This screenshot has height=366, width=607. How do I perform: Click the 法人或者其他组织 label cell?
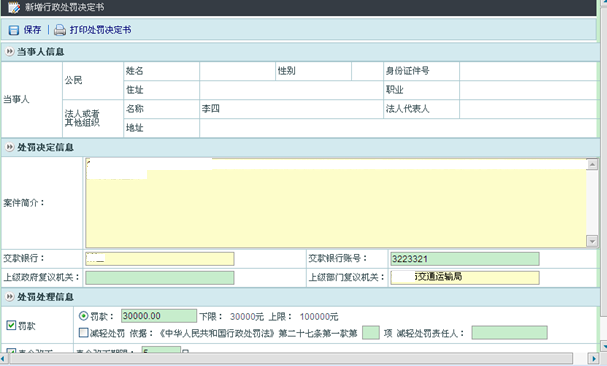point(93,119)
